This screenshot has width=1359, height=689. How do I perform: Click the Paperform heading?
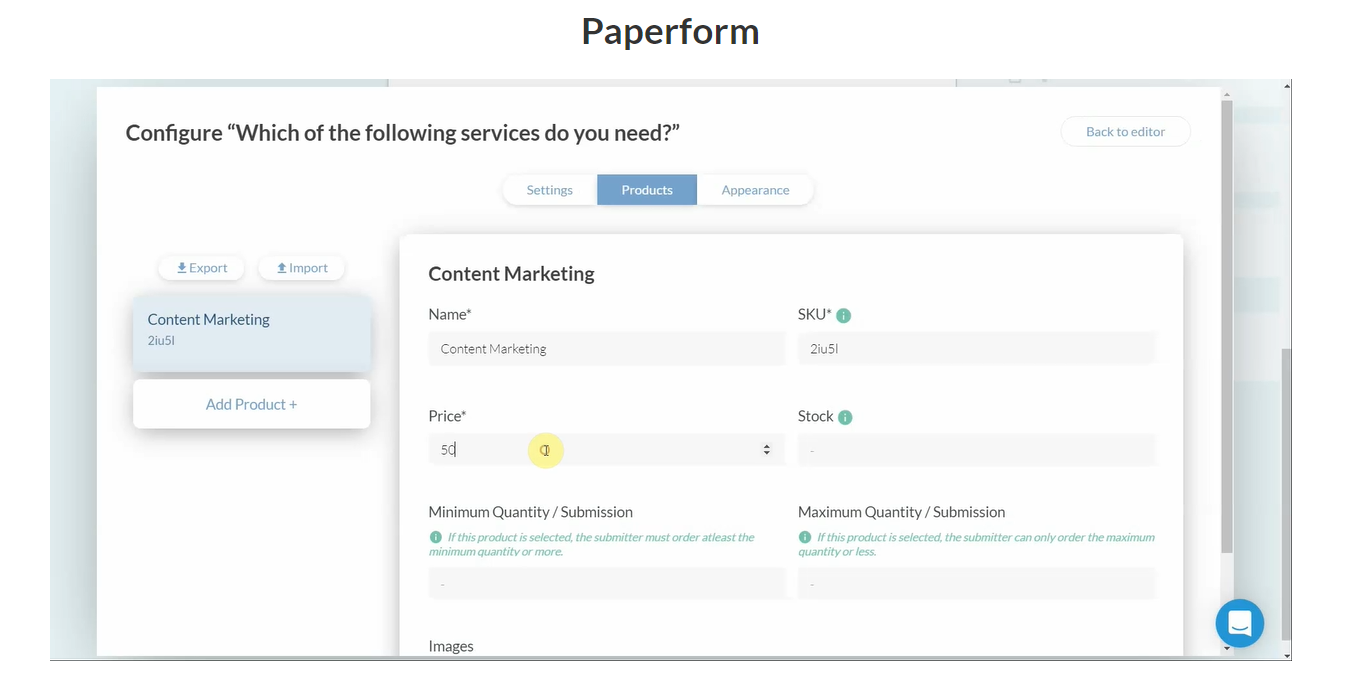pos(670,31)
